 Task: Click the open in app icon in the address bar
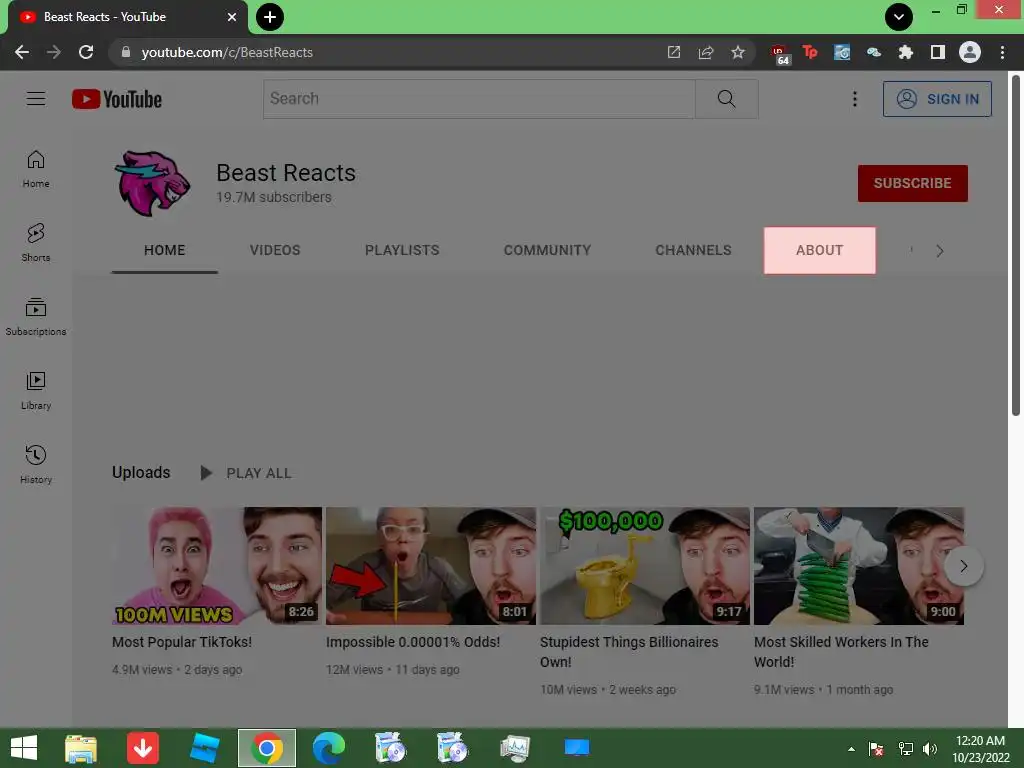[x=674, y=52]
